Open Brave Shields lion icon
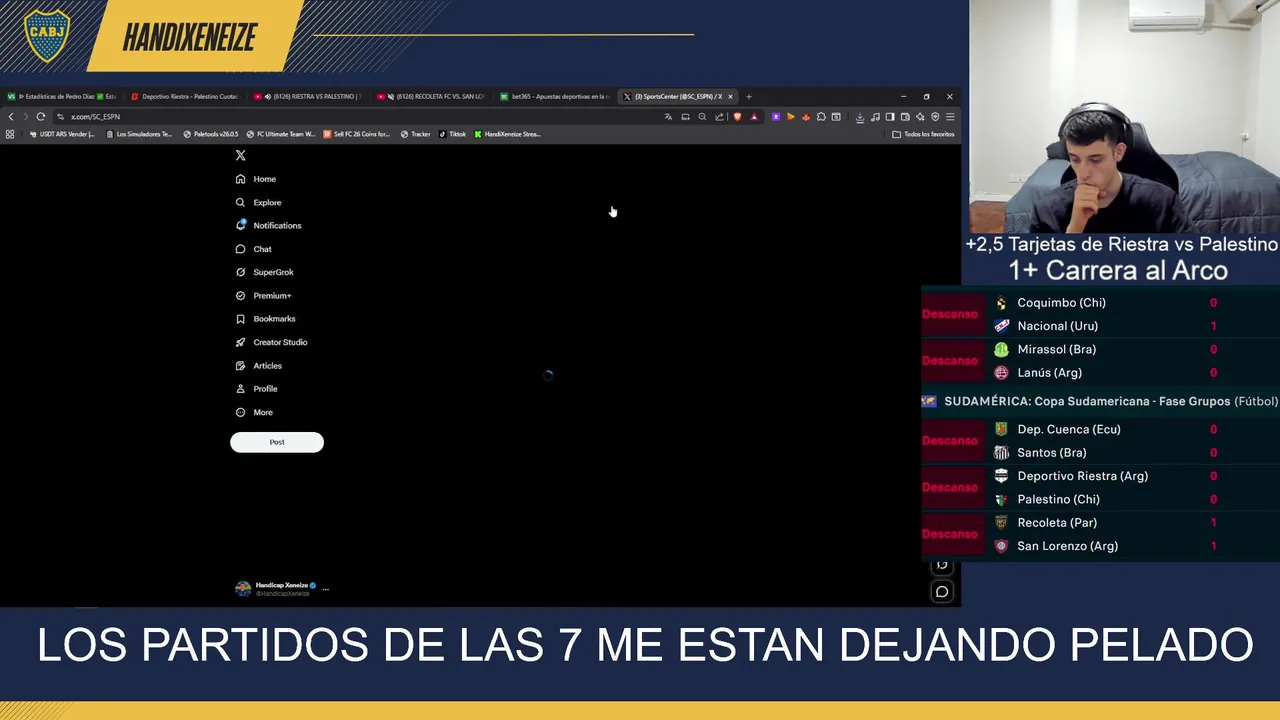 tap(738, 117)
